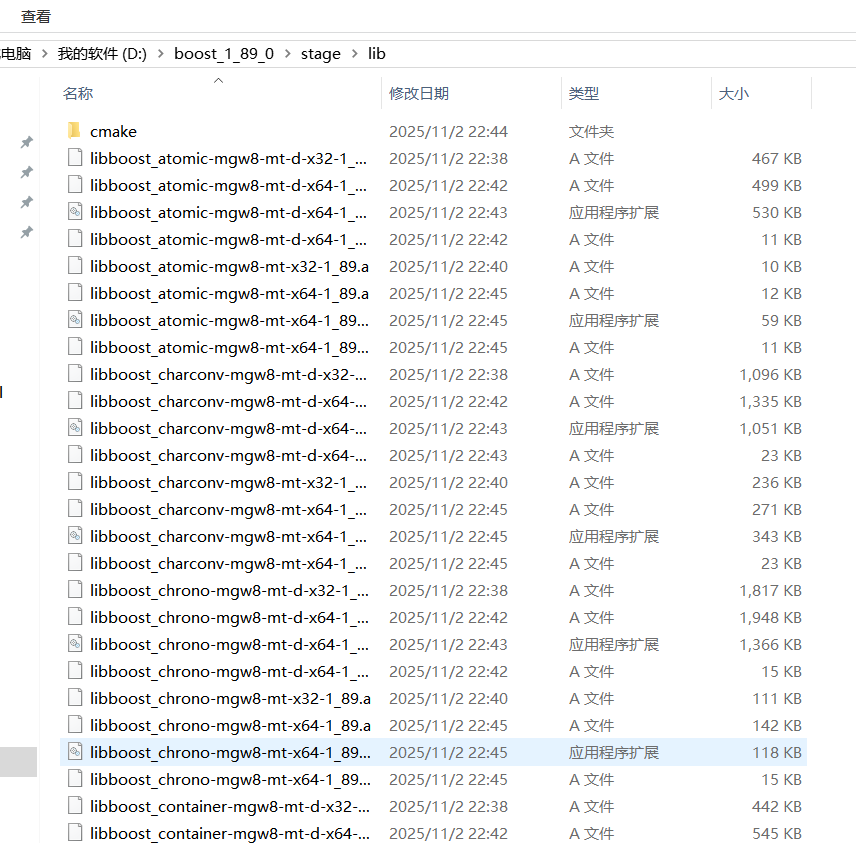Screen dimensions: 856x843
Task: Click the 应用程序扩展 type in the 118 KB row
Action: click(x=614, y=753)
